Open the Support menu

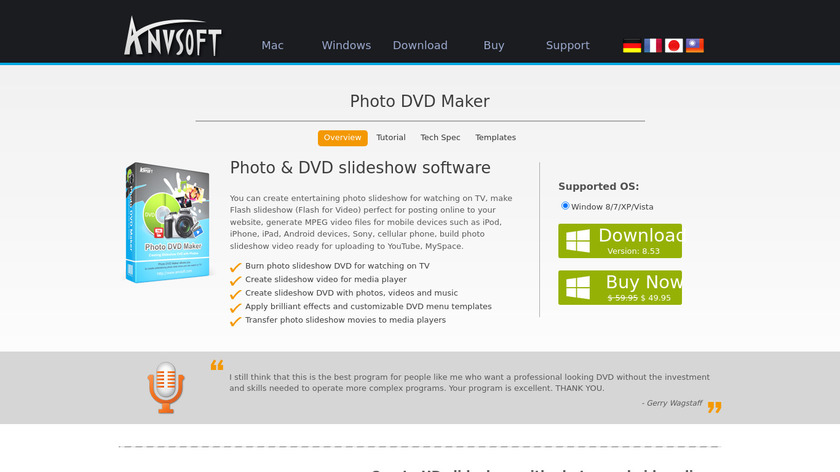click(x=567, y=46)
